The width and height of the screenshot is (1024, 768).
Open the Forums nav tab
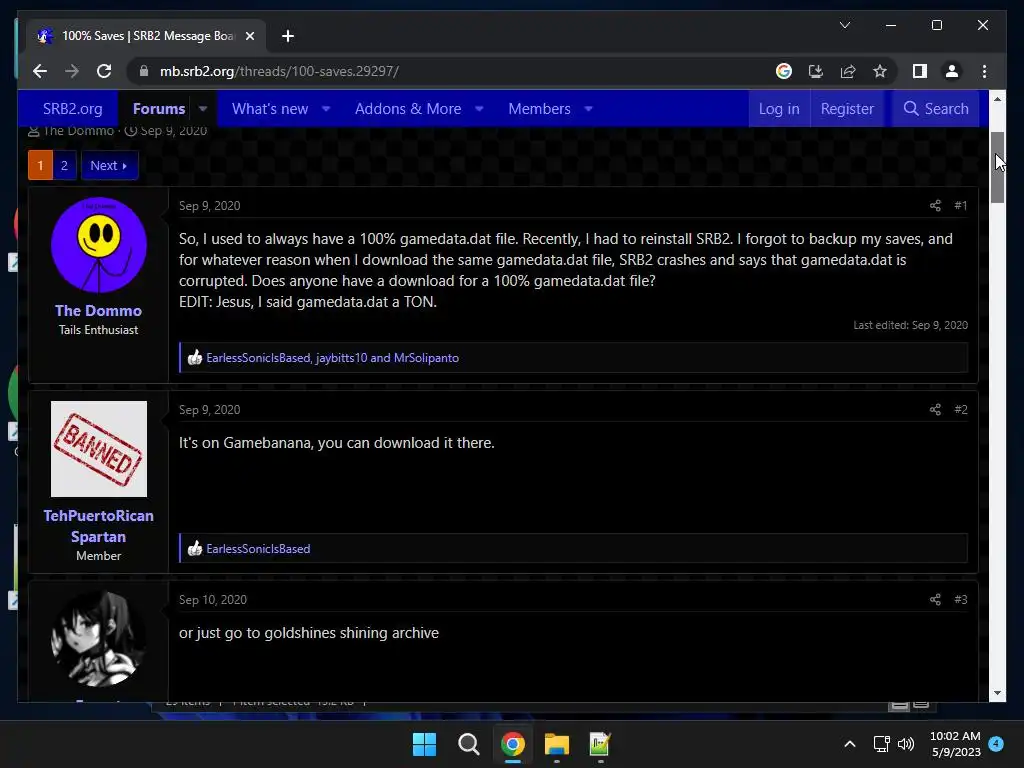[x=159, y=108]
